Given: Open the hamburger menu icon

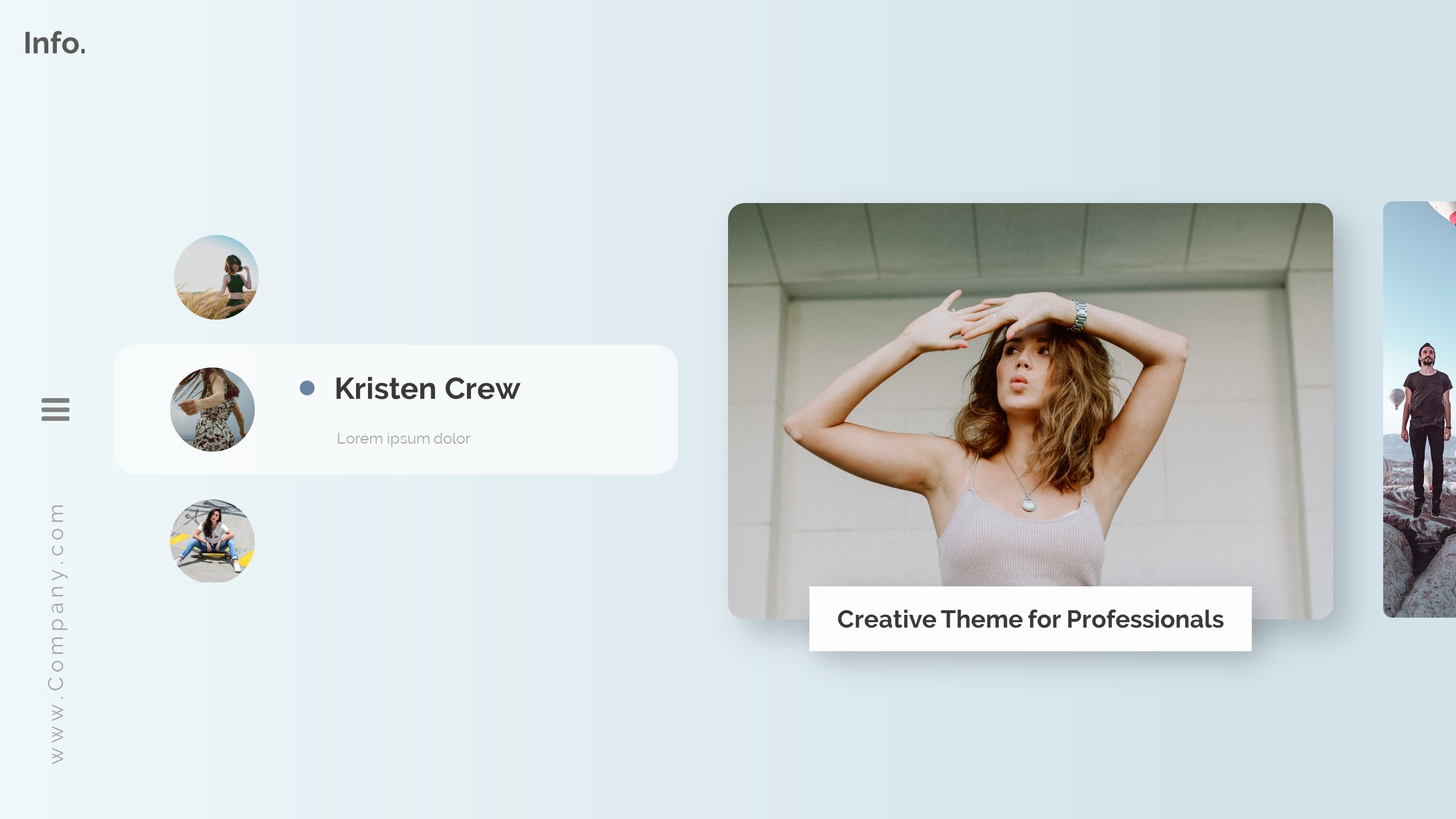Looking at the screenshot, I should pos(55,409).
